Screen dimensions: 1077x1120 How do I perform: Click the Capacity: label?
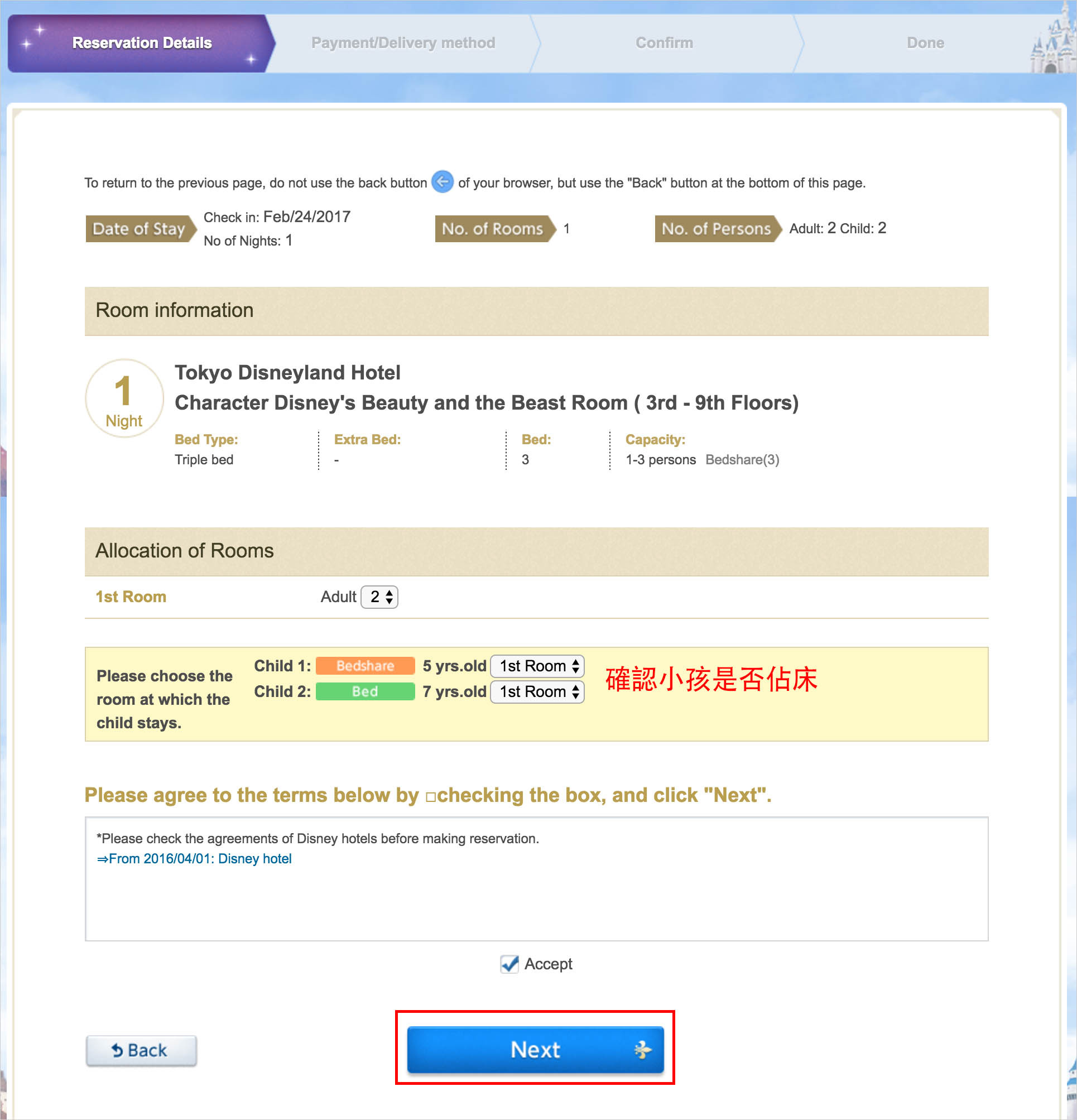click(x=655, y=439)
